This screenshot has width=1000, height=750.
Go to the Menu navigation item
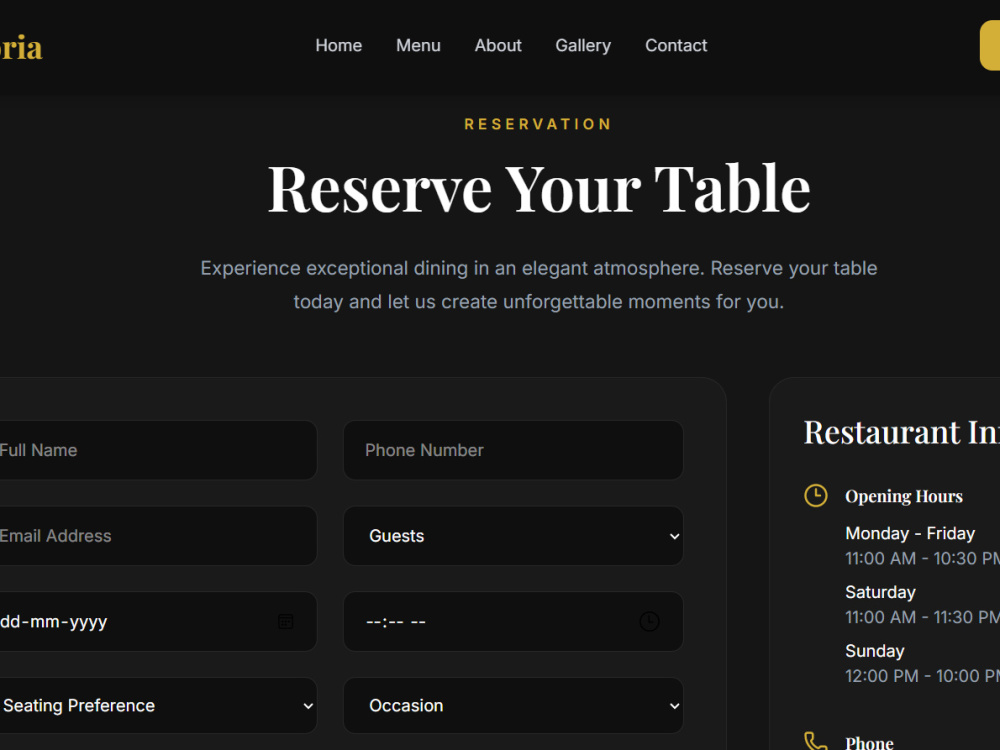[418, 45]
